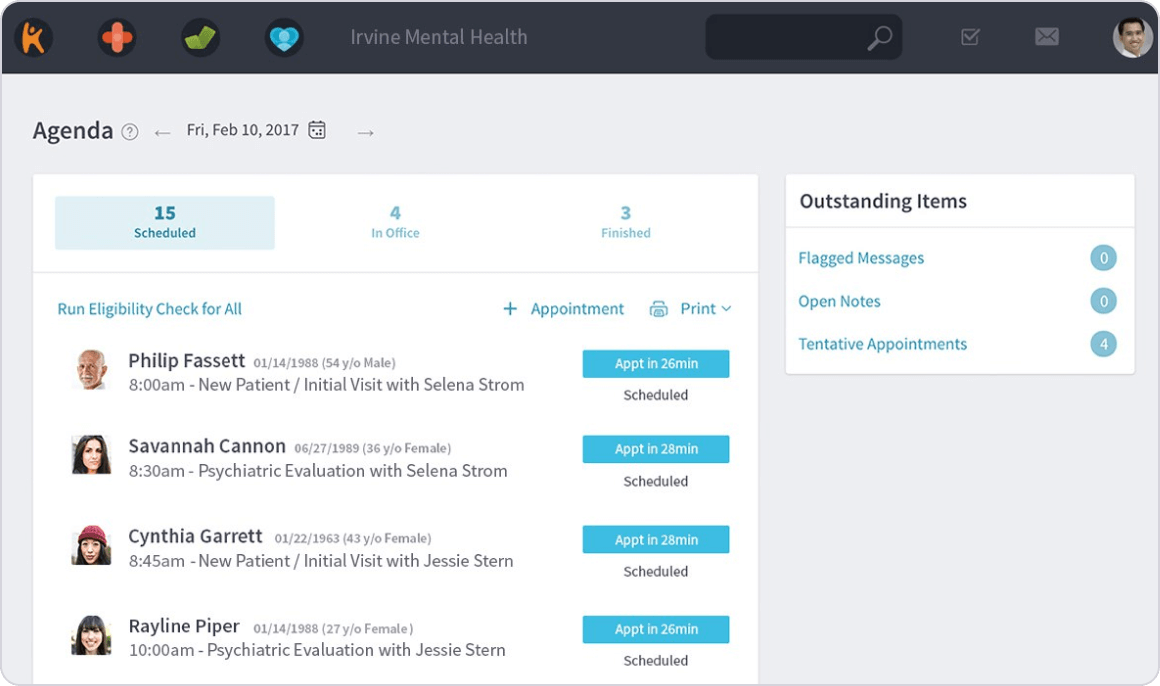Switch to the 4 In Office tab
The image size is (1160, 686).
(x=395, y=222)
